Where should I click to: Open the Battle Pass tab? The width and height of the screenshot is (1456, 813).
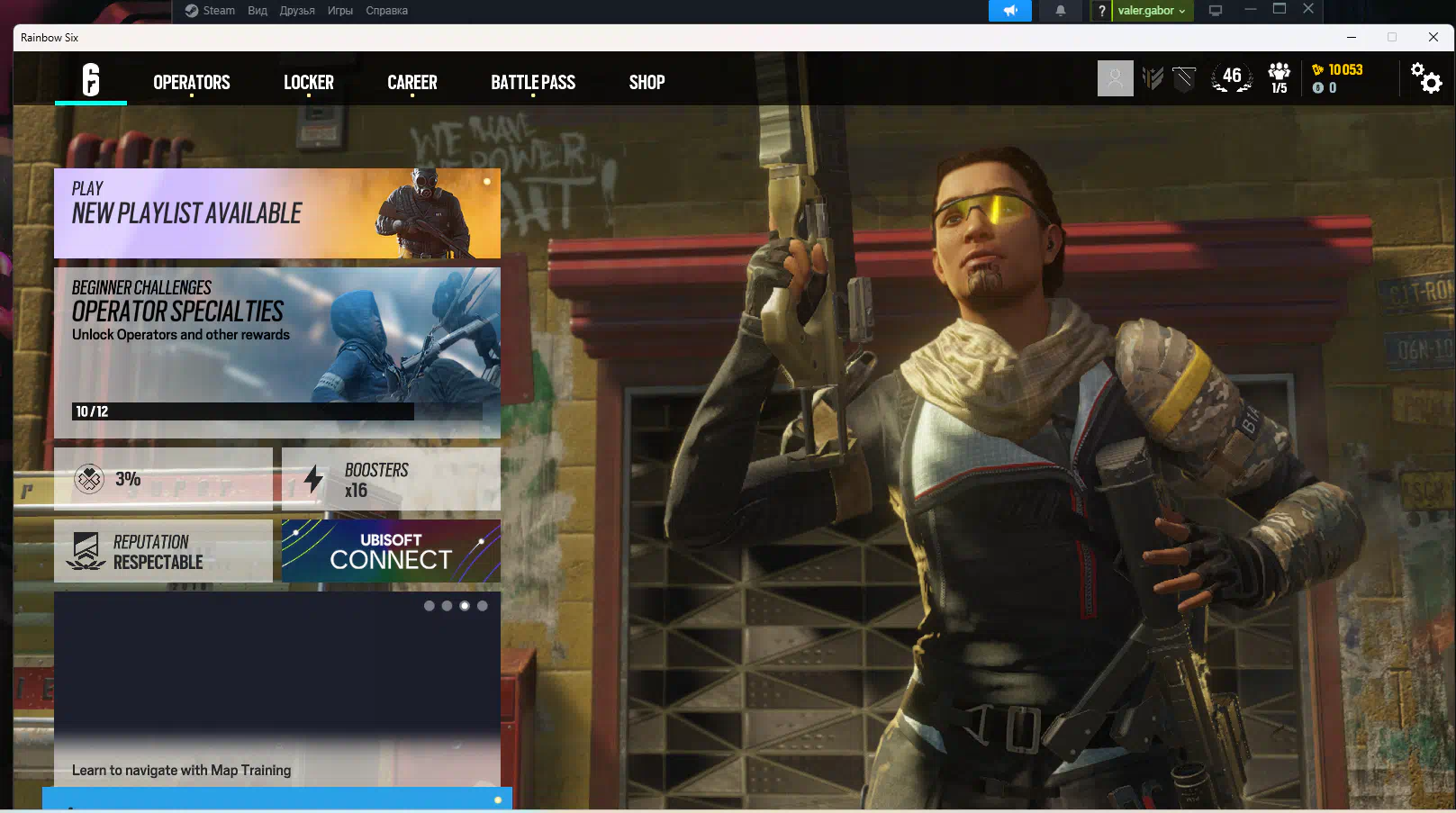tap(533, 83)
